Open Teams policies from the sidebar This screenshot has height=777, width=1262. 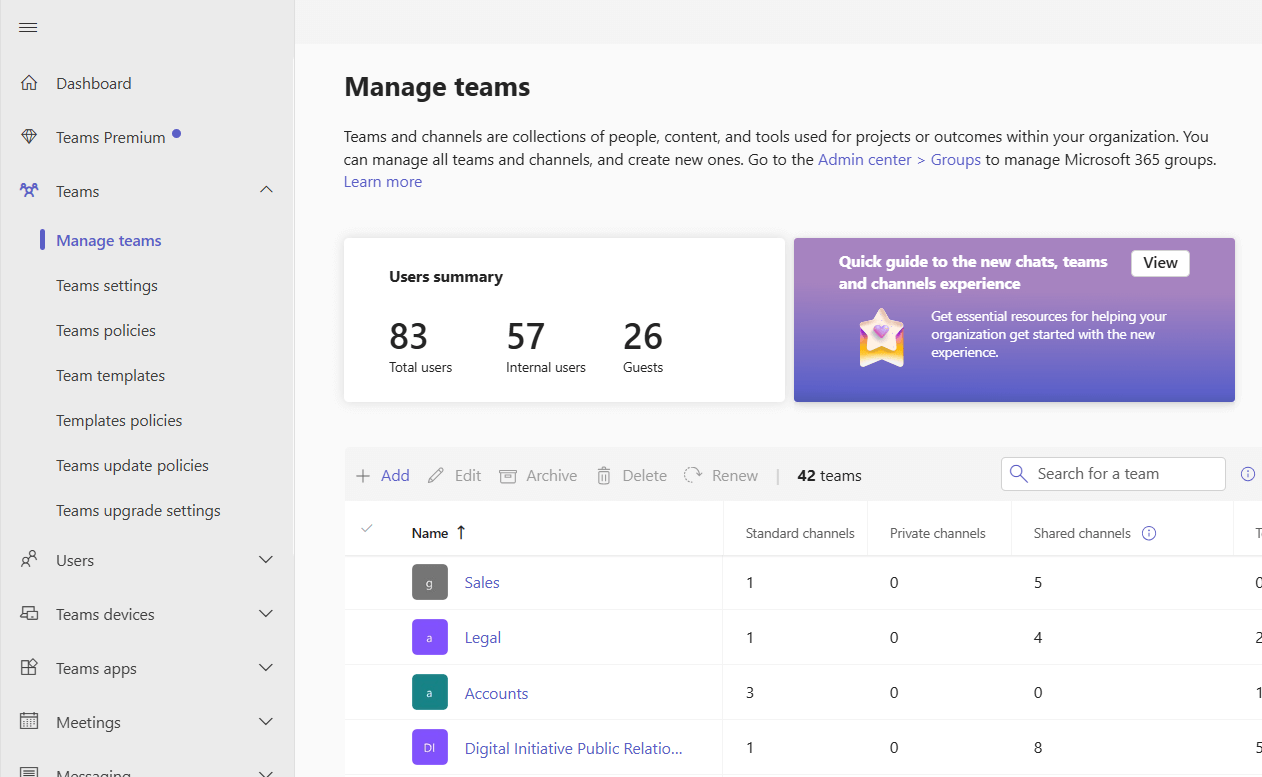point(105,330)
